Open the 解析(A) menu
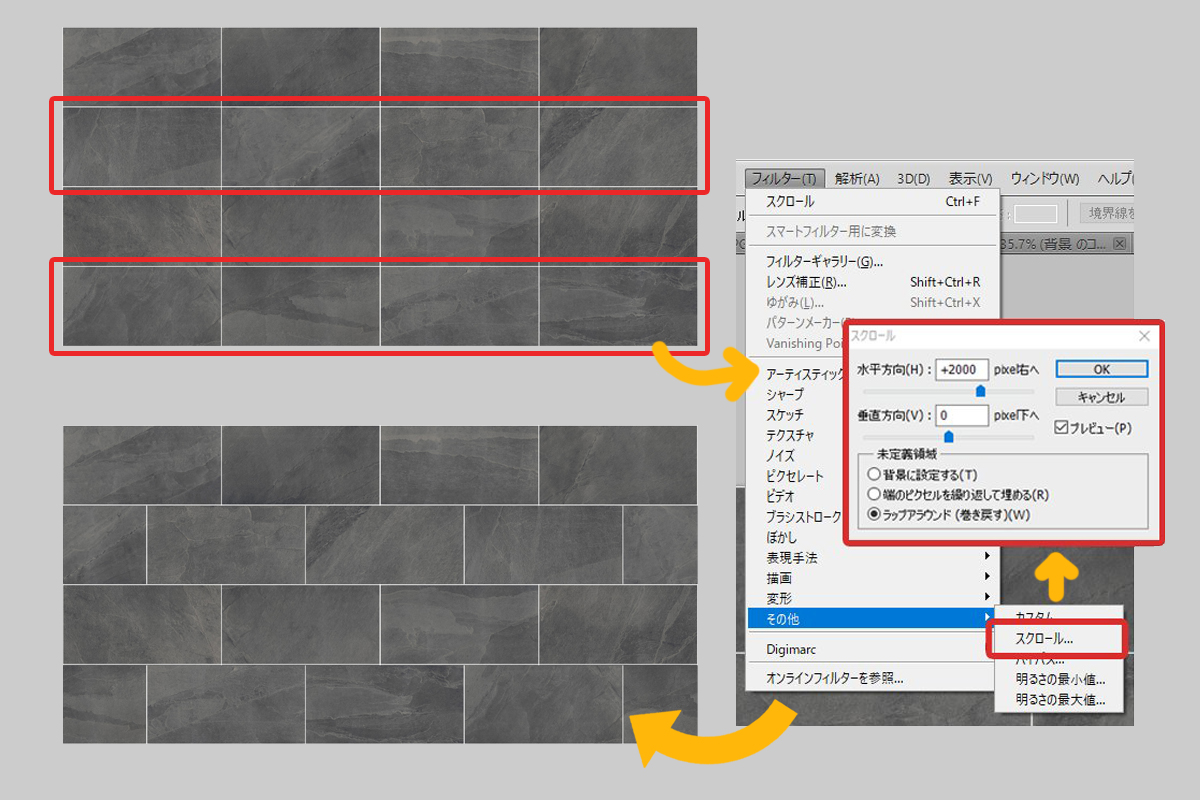Screen dimensions: 1200x800 [x=857, y=179]
